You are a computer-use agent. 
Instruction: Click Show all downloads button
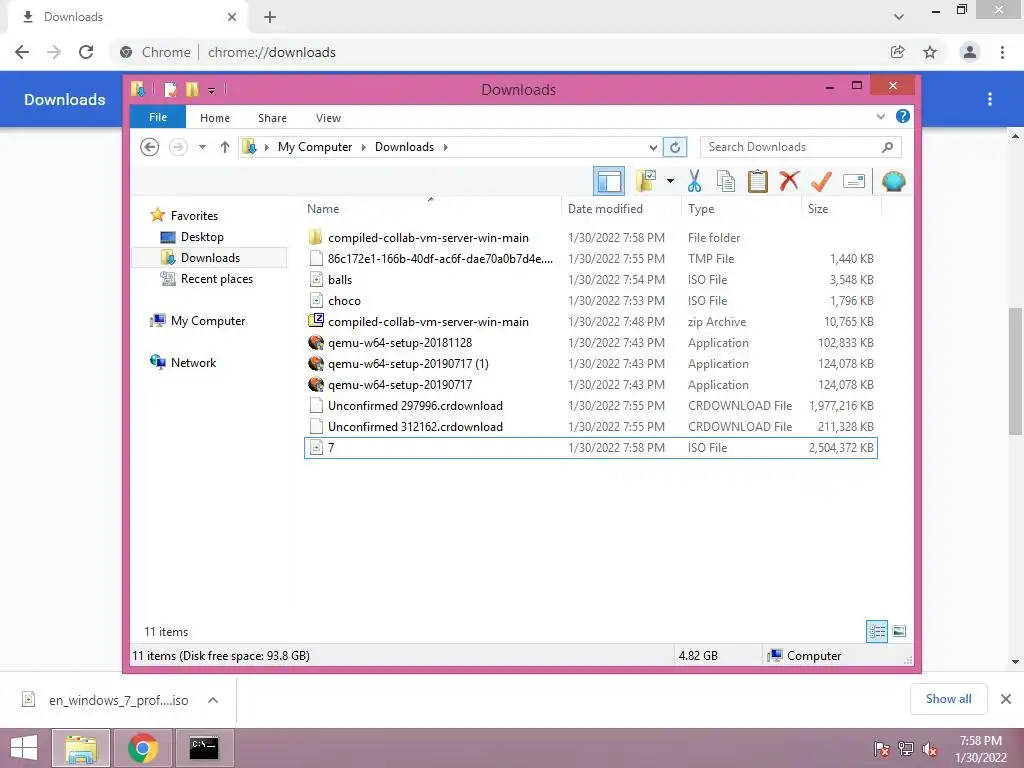pos(948,699)
